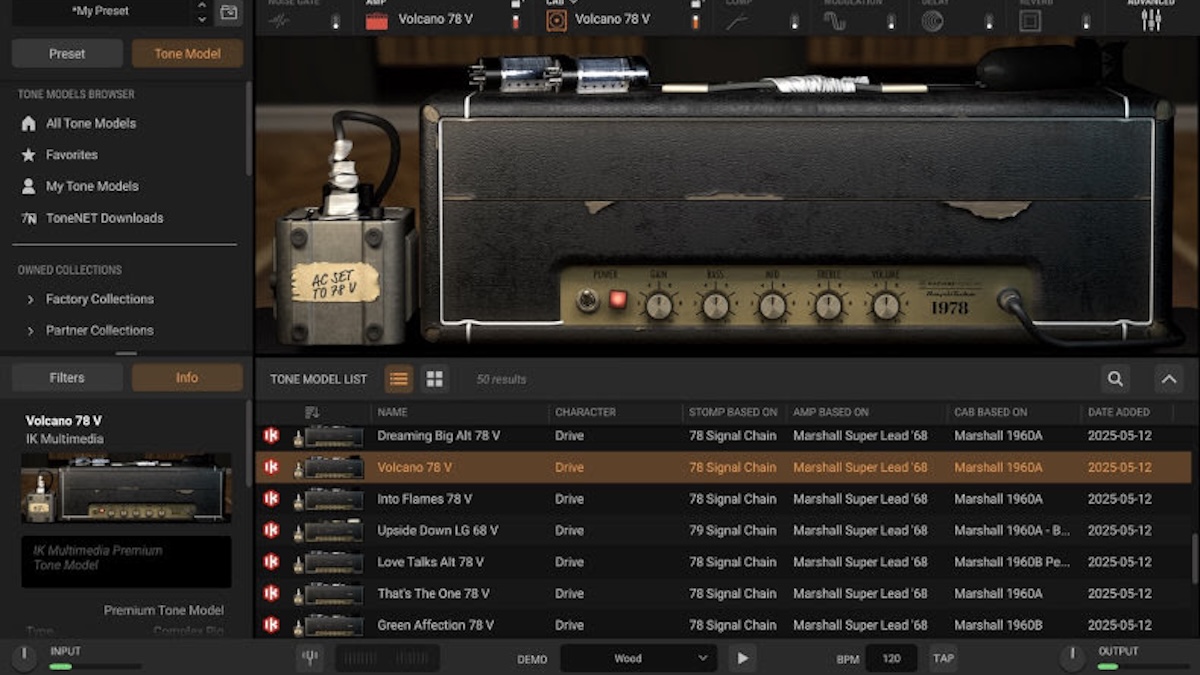
Task: Open the Info tab
Action: [x=187, y=378]
